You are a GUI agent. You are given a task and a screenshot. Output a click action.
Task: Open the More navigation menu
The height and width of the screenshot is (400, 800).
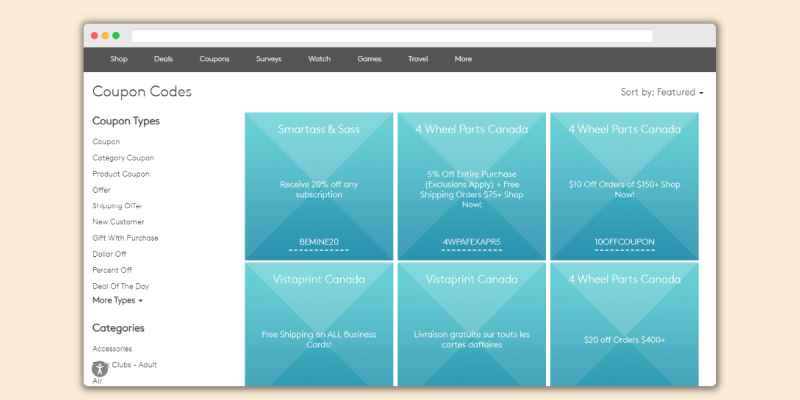[463, 59]
